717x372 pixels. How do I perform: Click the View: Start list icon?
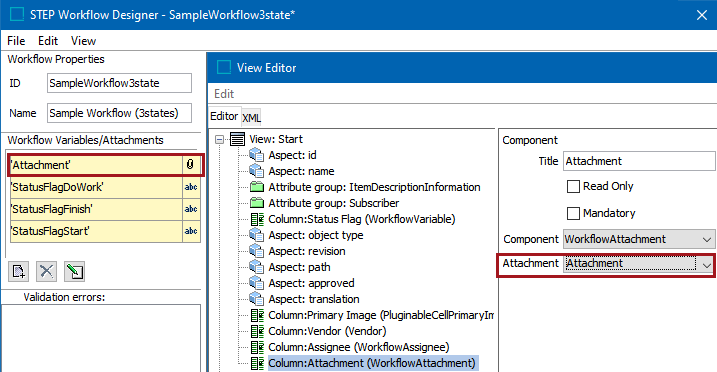coord(237,139)
